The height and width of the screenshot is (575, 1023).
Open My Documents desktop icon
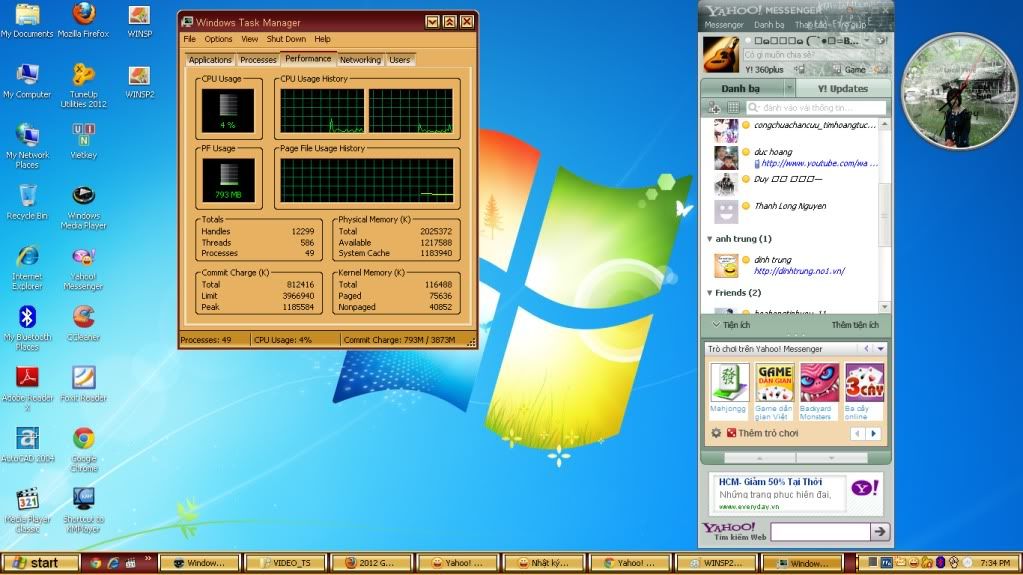click(x=27, y=21)
